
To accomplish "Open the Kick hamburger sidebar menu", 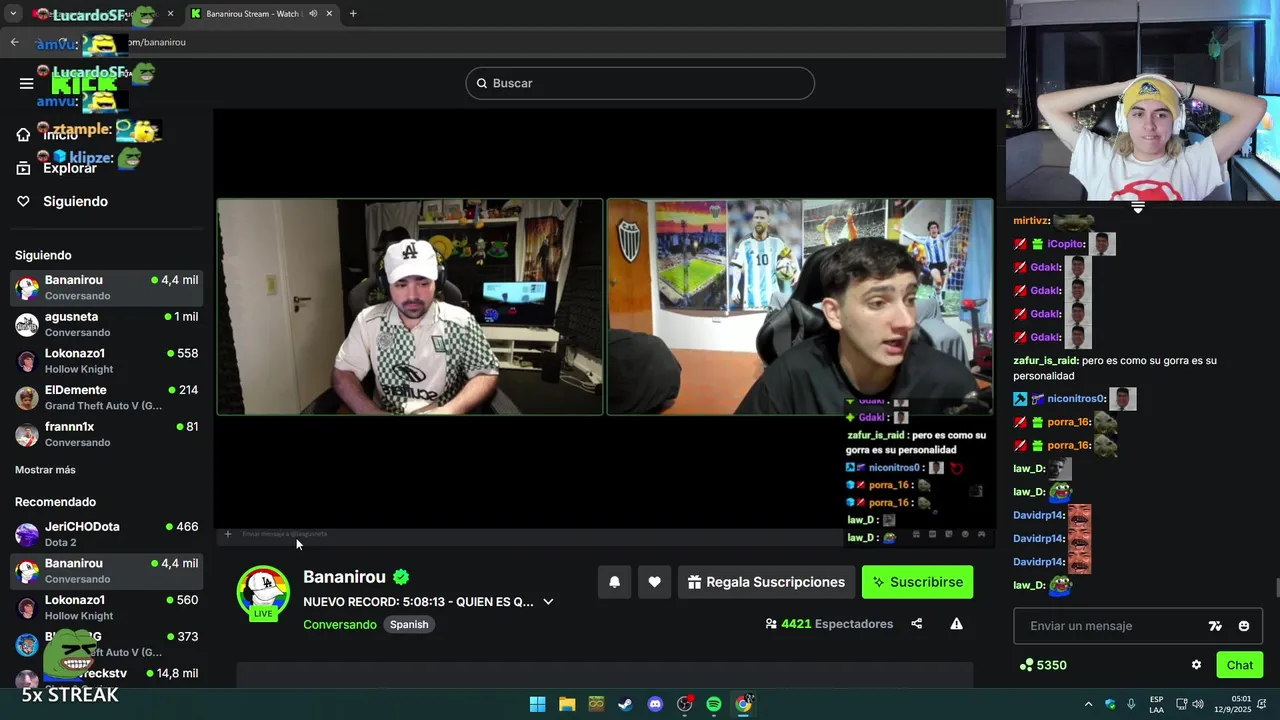I will [27, 83].
